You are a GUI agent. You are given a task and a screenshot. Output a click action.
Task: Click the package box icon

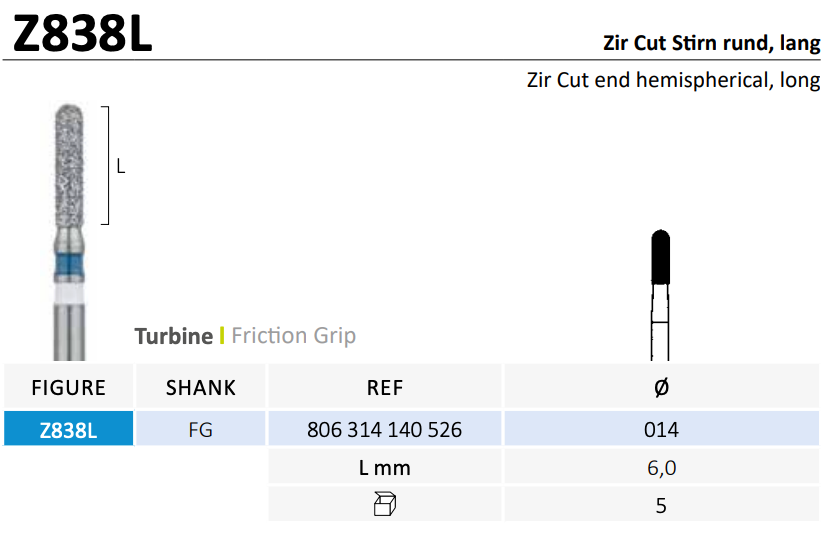385,504
